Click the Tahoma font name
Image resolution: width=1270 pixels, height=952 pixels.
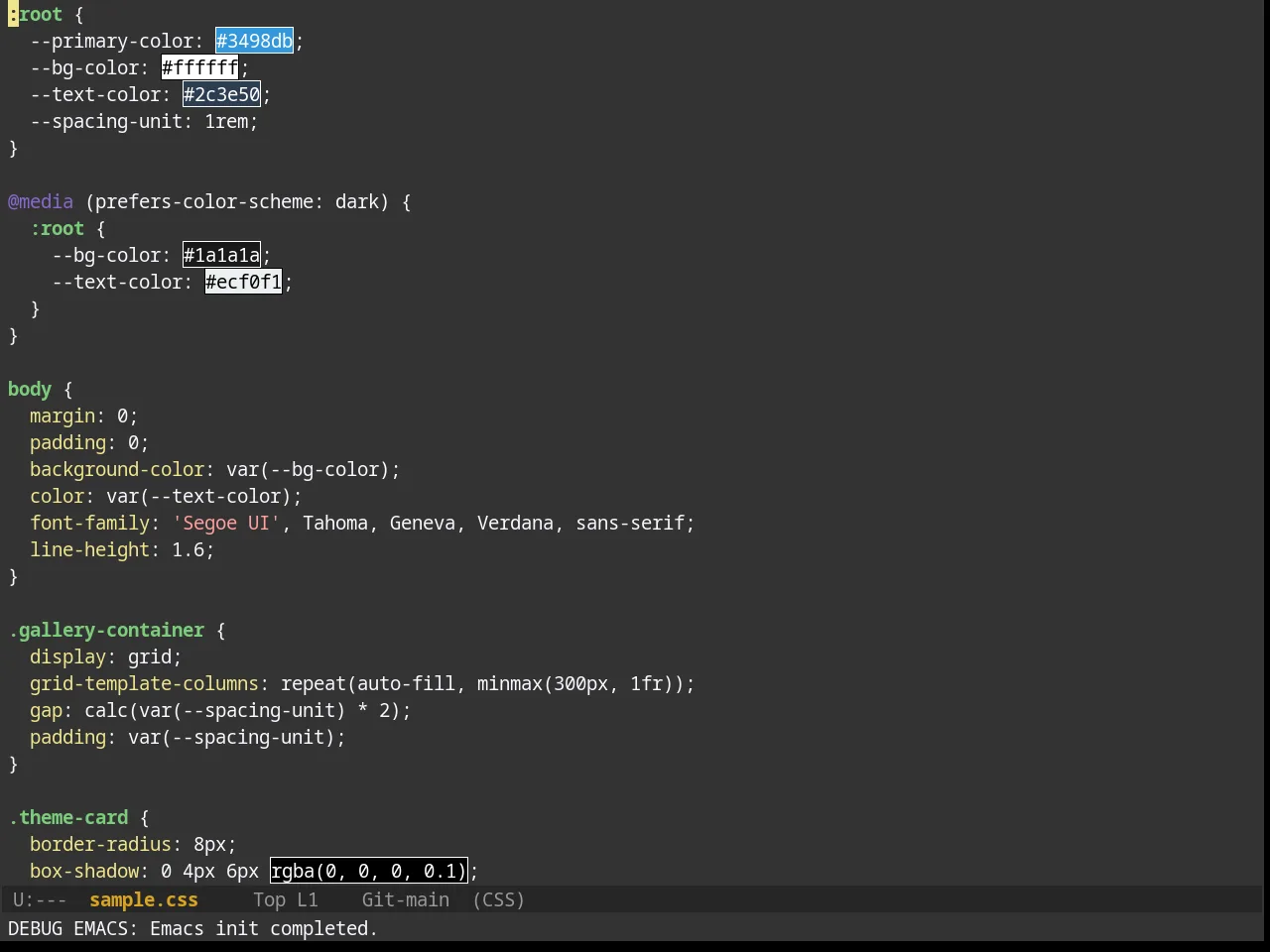[335, 523]
